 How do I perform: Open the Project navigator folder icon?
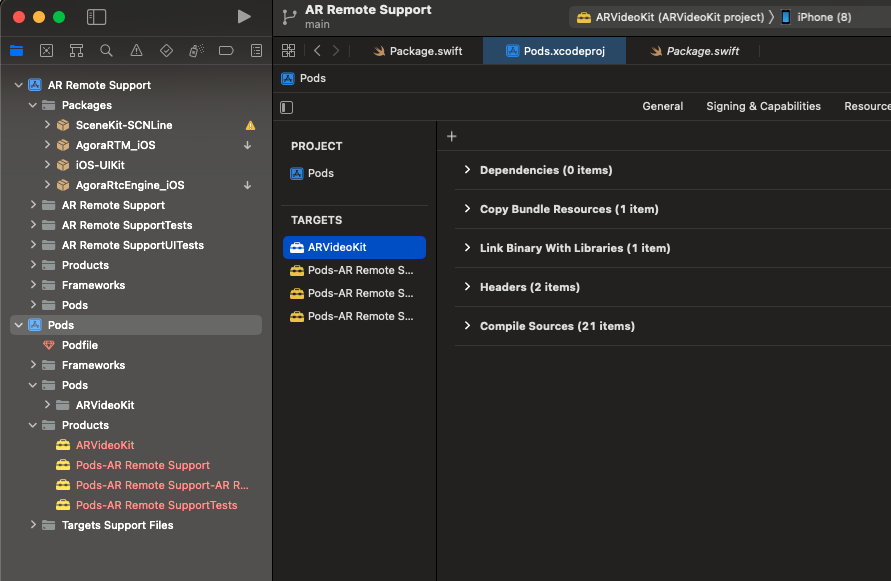pos(16,51)
